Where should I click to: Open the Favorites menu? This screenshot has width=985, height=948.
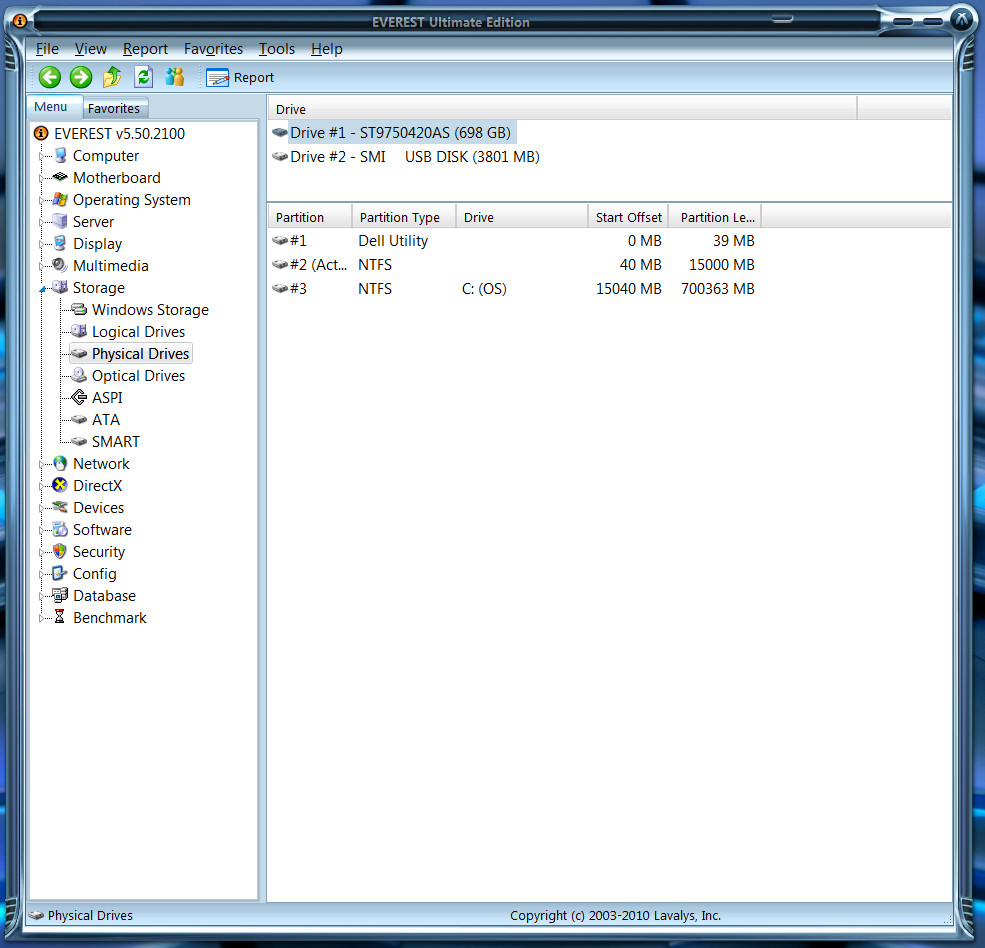tap(213, 49)
